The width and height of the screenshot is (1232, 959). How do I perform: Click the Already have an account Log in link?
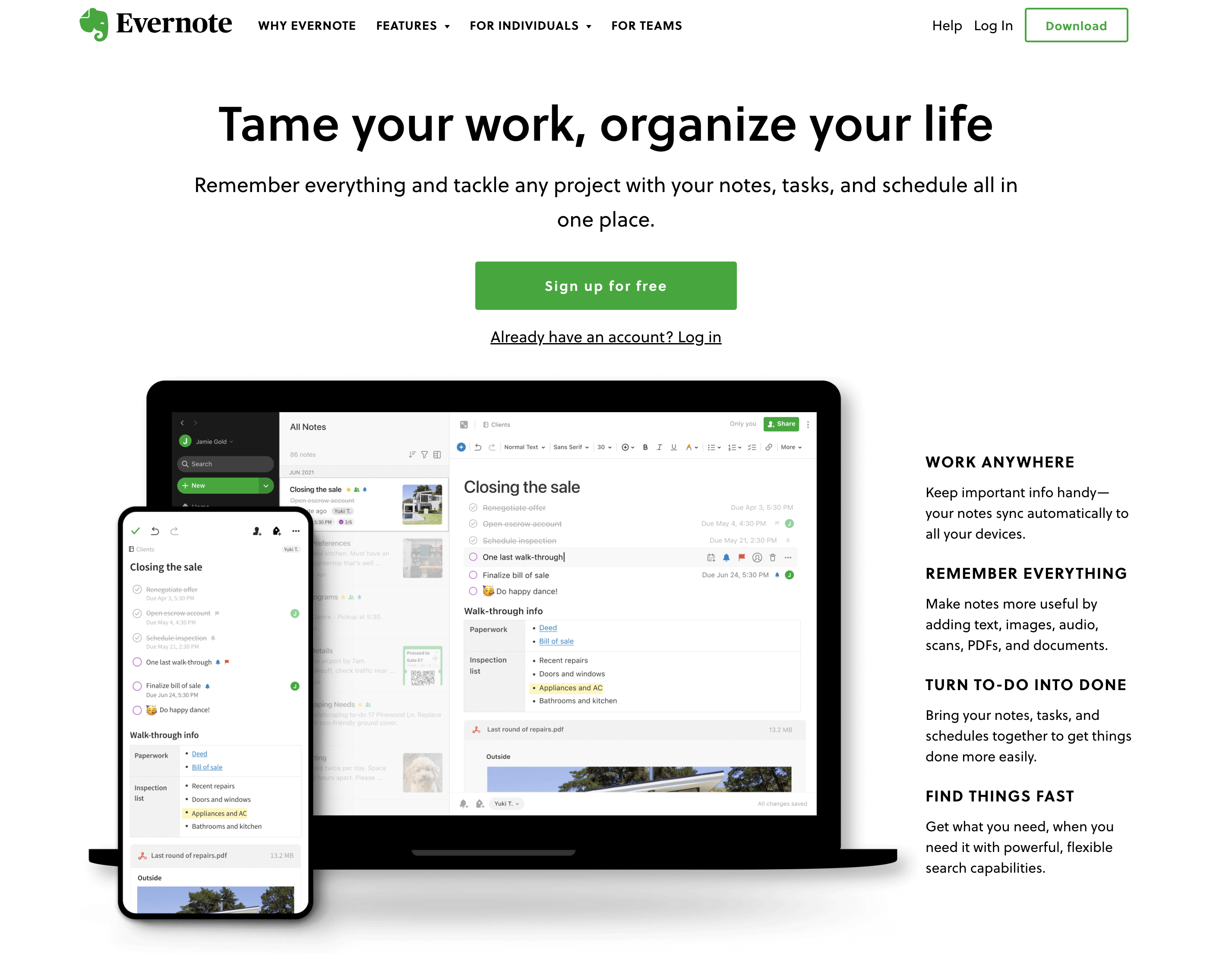tap(606, 335)
